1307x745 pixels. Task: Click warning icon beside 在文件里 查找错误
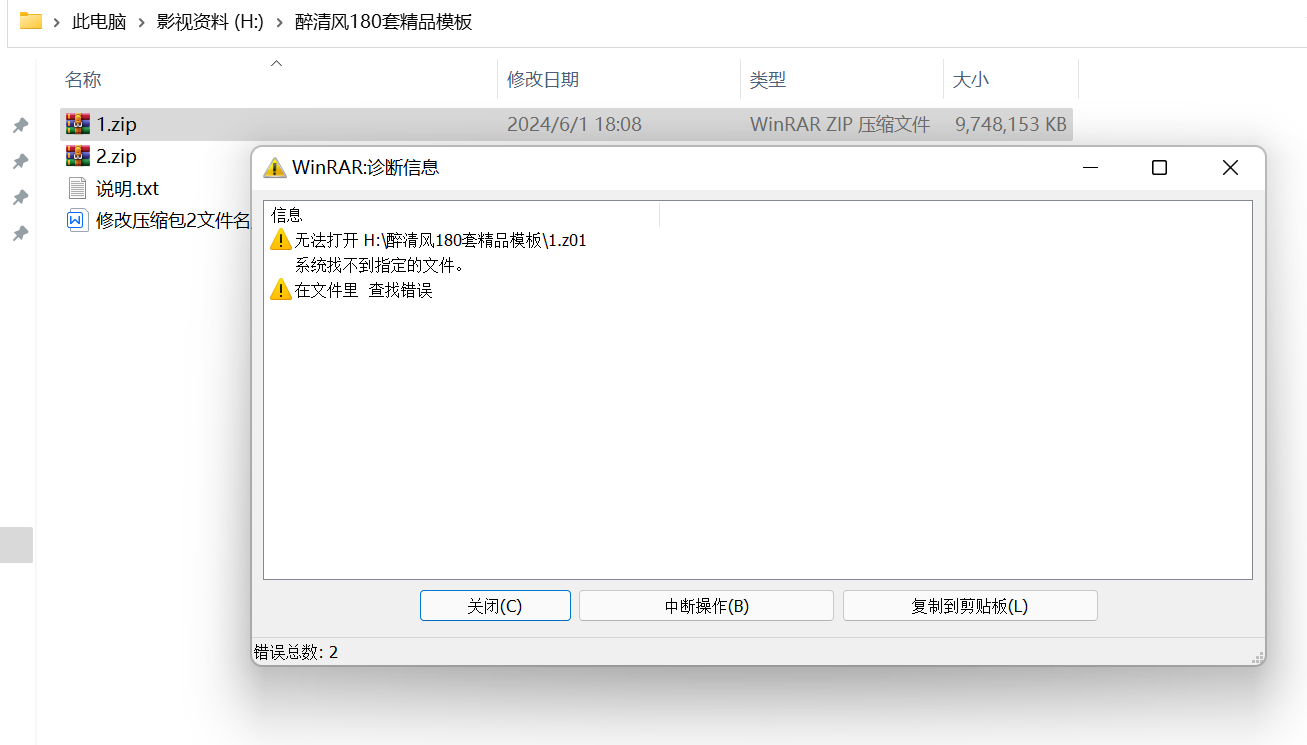[x=281, y=290]
